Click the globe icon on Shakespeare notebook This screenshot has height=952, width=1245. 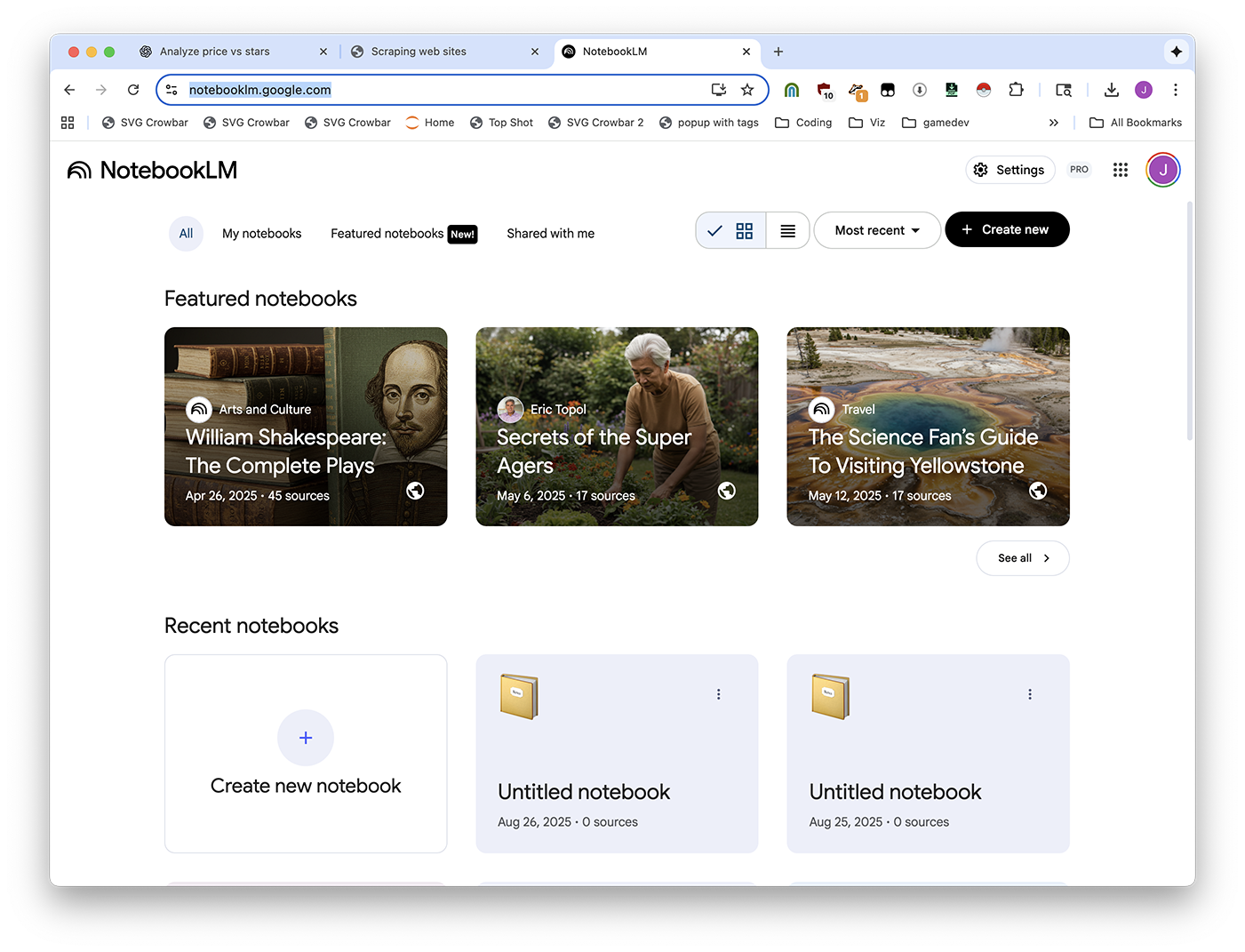(415, 491)
